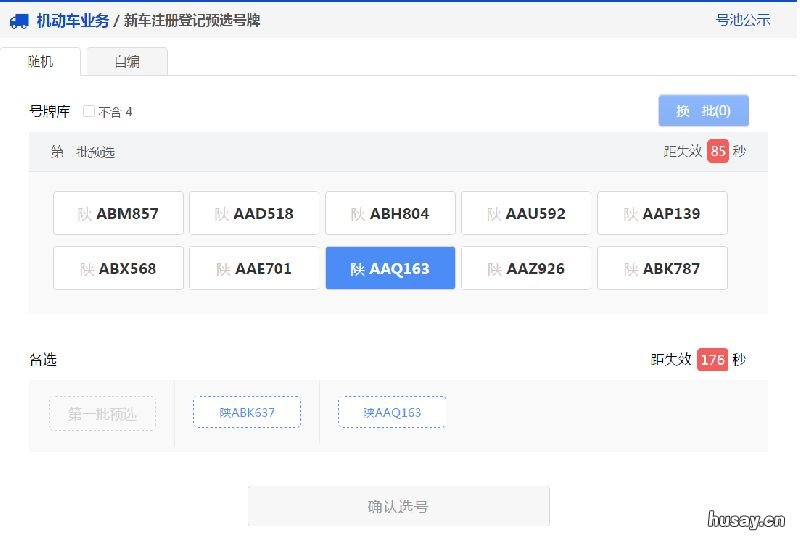
Task: Switch to the 自编 tab
Action: (x=127, y=62)
